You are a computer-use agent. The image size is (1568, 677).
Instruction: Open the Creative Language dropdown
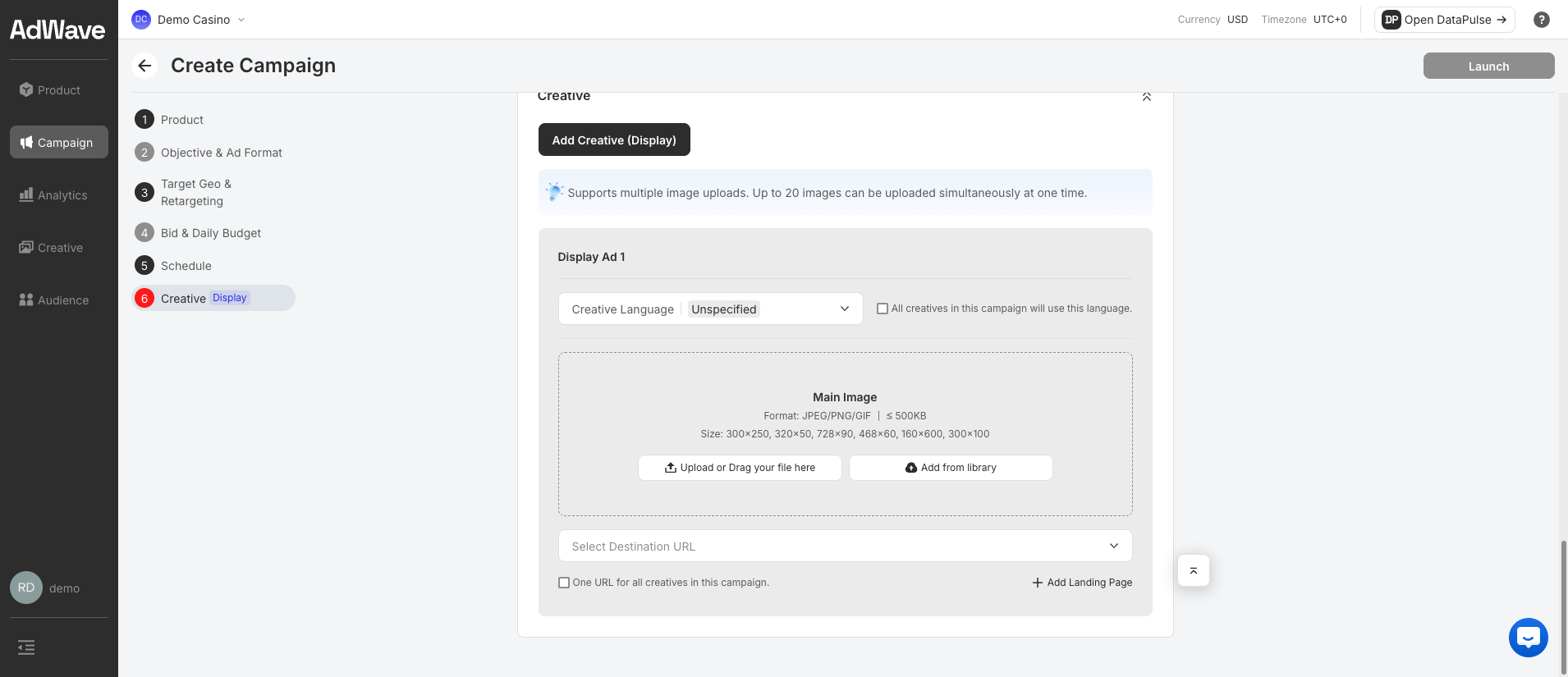710,309
